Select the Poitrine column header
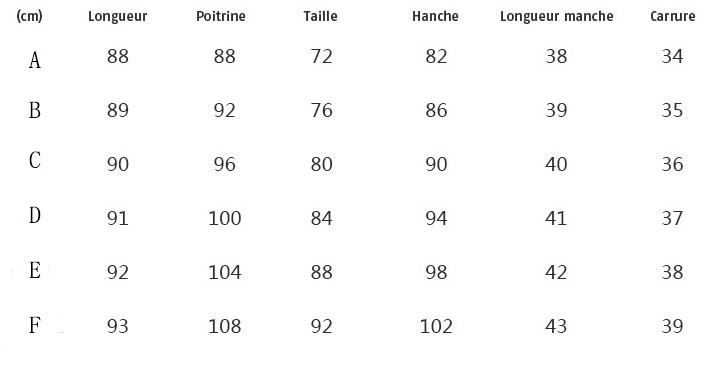The width and height of the screenshot is (718, 365). 221,16
